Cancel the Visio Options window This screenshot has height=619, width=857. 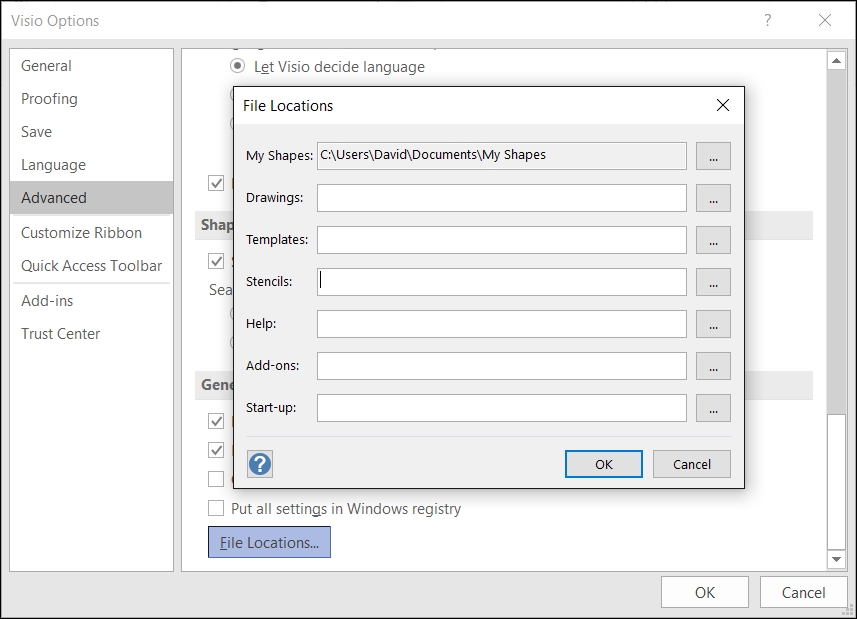tap(803, 592)
